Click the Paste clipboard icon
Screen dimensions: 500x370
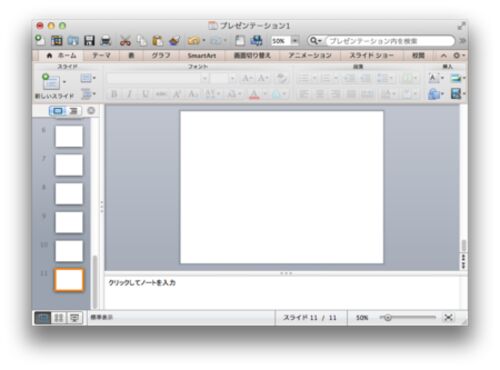[158, 41]
